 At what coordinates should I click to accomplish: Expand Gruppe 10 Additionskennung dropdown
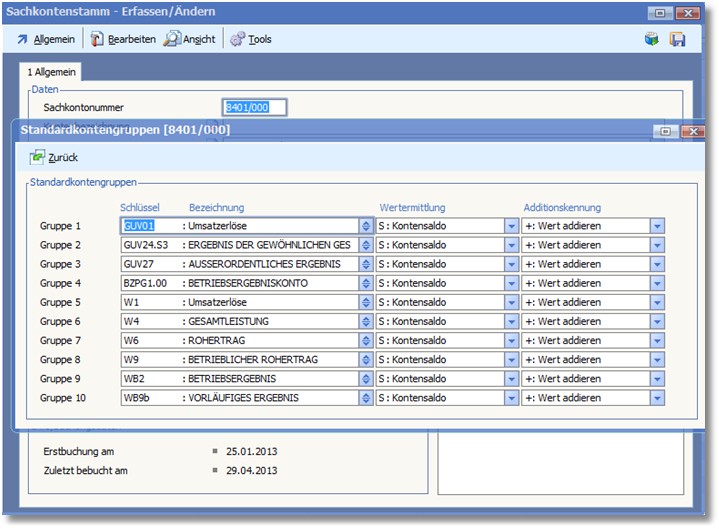(657, 398)
